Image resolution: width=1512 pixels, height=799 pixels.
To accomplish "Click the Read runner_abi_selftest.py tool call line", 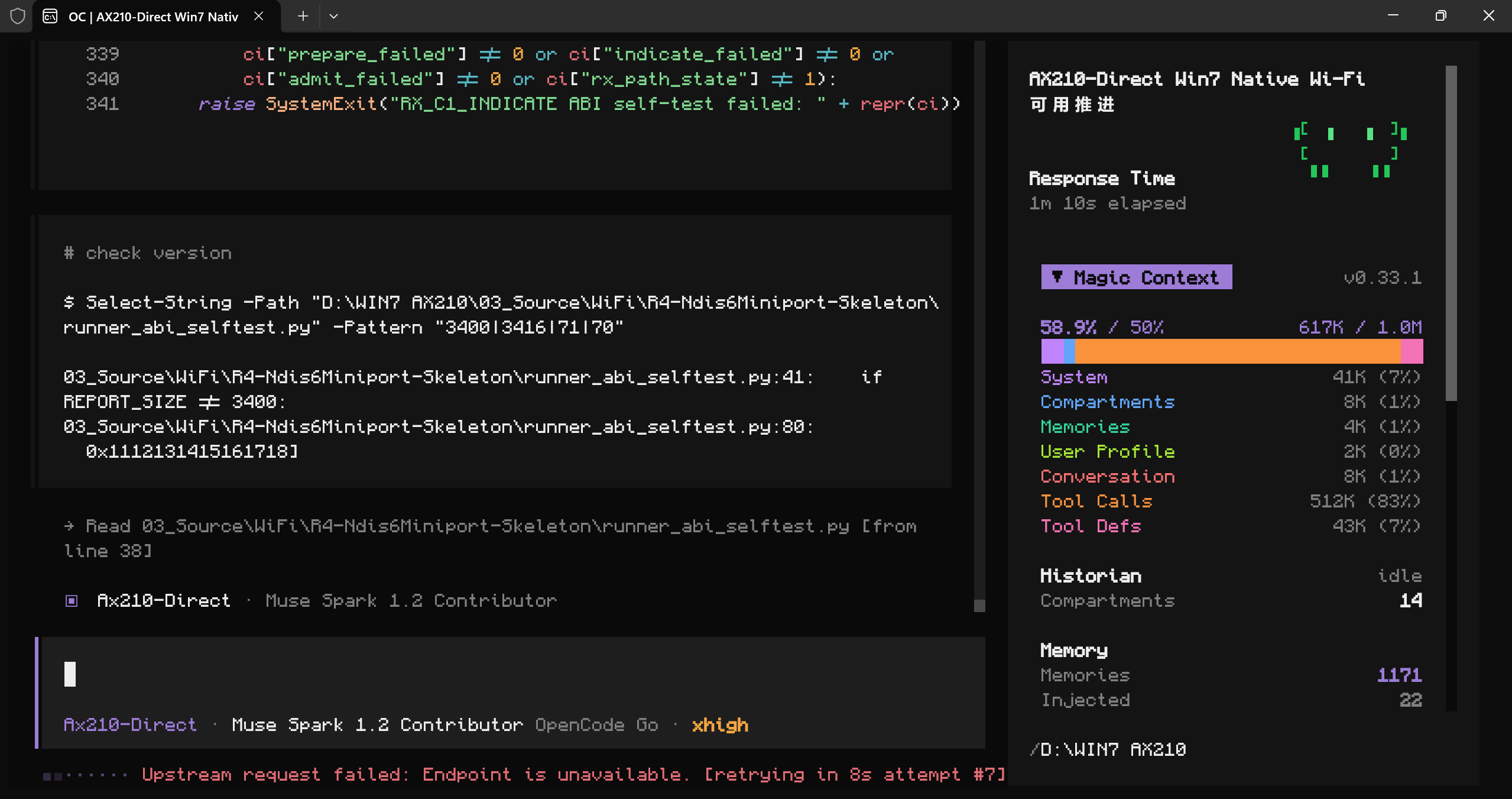I will [x=491, y=538].
